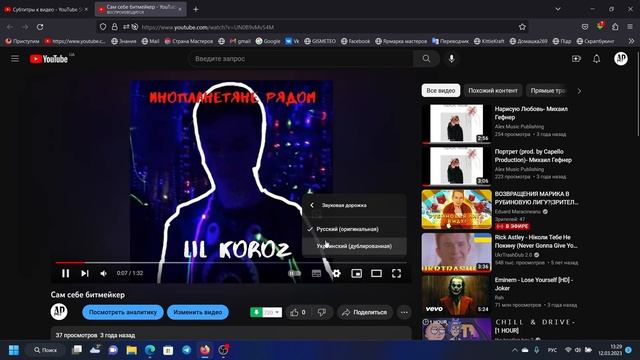Click the taskbar Поиск search box
This screenshot has height=360, width=640.
coord(46,350)
